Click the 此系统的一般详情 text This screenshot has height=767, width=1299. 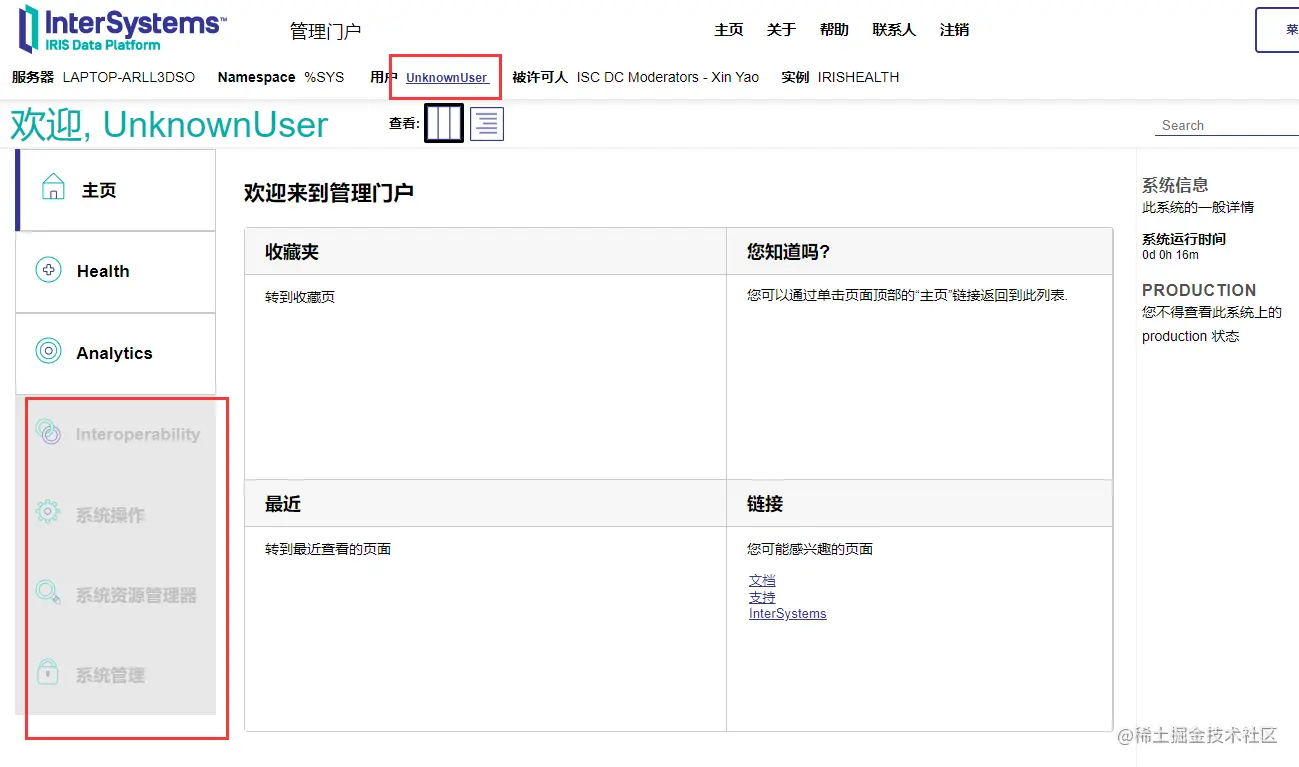pos(1198,207)
